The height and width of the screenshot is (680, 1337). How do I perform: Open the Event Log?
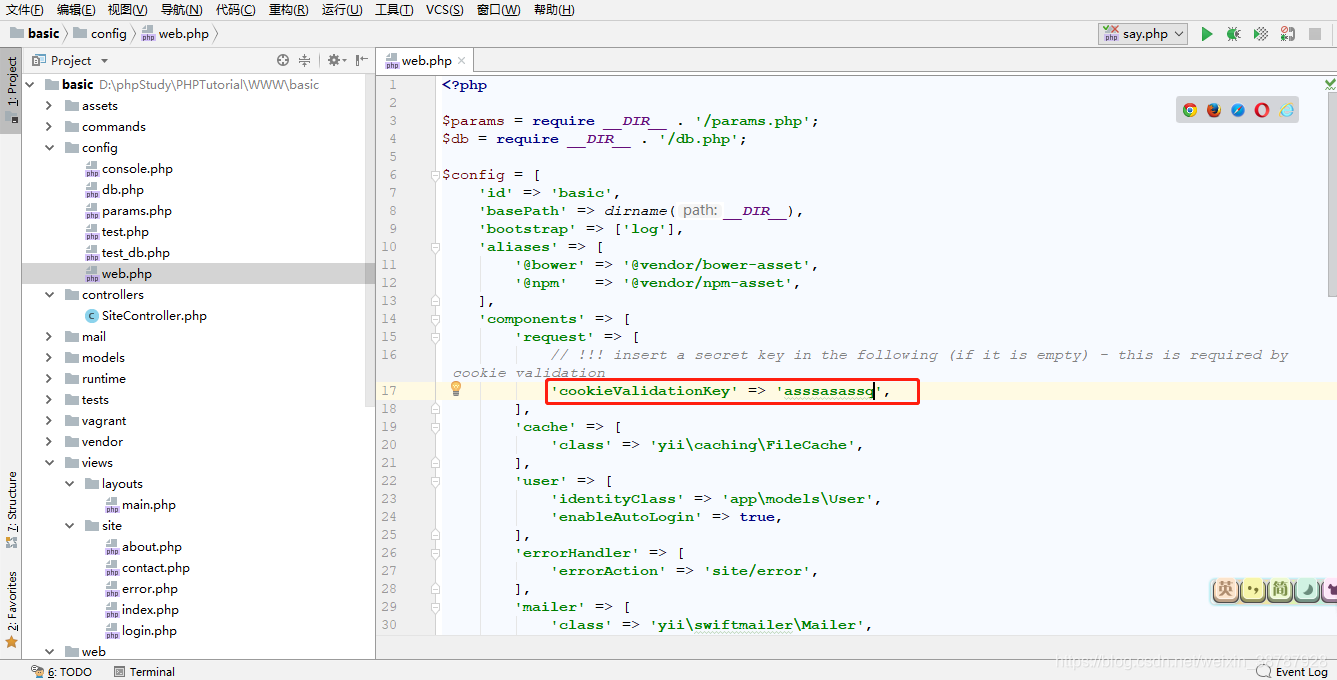(x=1292, y=672)
